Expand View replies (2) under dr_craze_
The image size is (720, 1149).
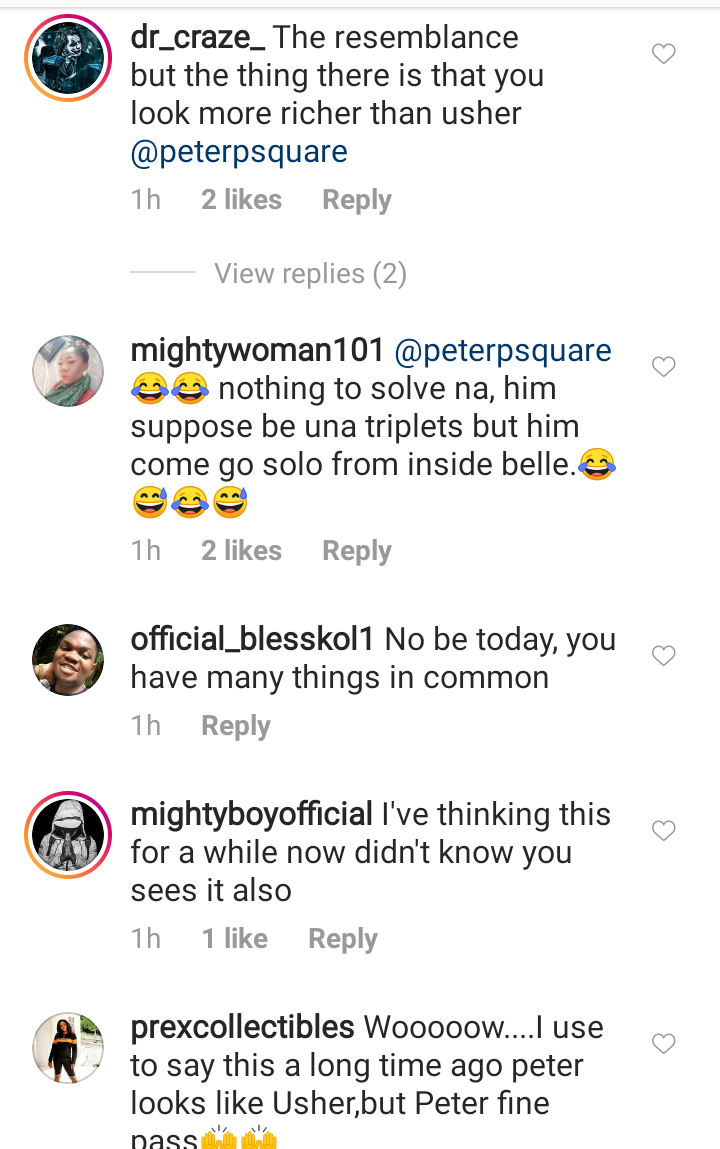[310, 274]
